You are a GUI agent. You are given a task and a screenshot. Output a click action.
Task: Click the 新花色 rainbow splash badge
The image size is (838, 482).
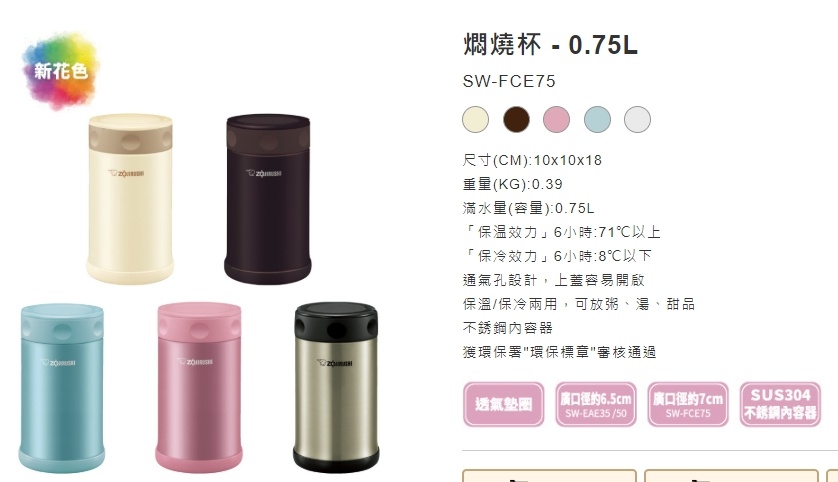[x=60, y=71]
